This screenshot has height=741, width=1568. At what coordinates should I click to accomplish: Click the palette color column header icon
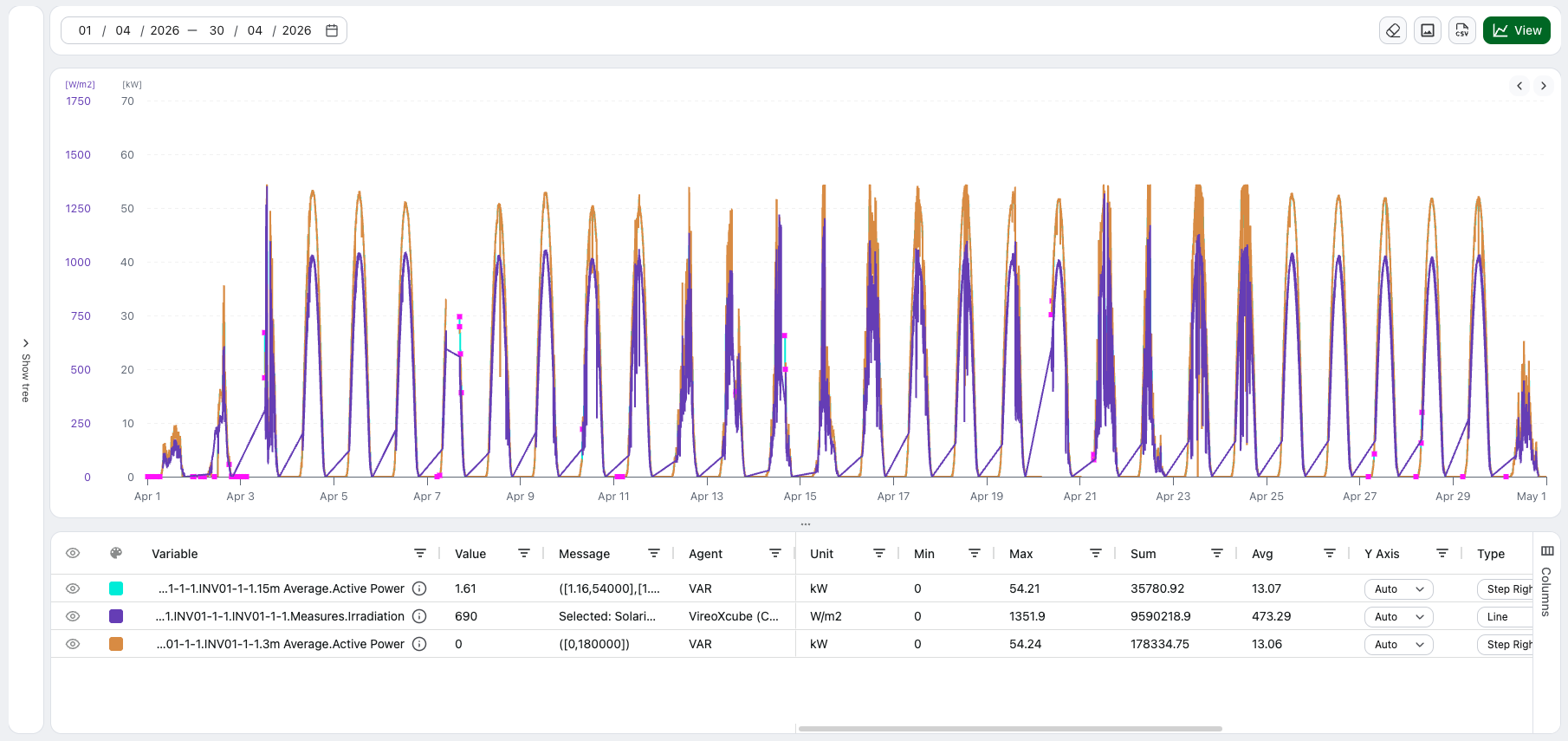point(116,553)
